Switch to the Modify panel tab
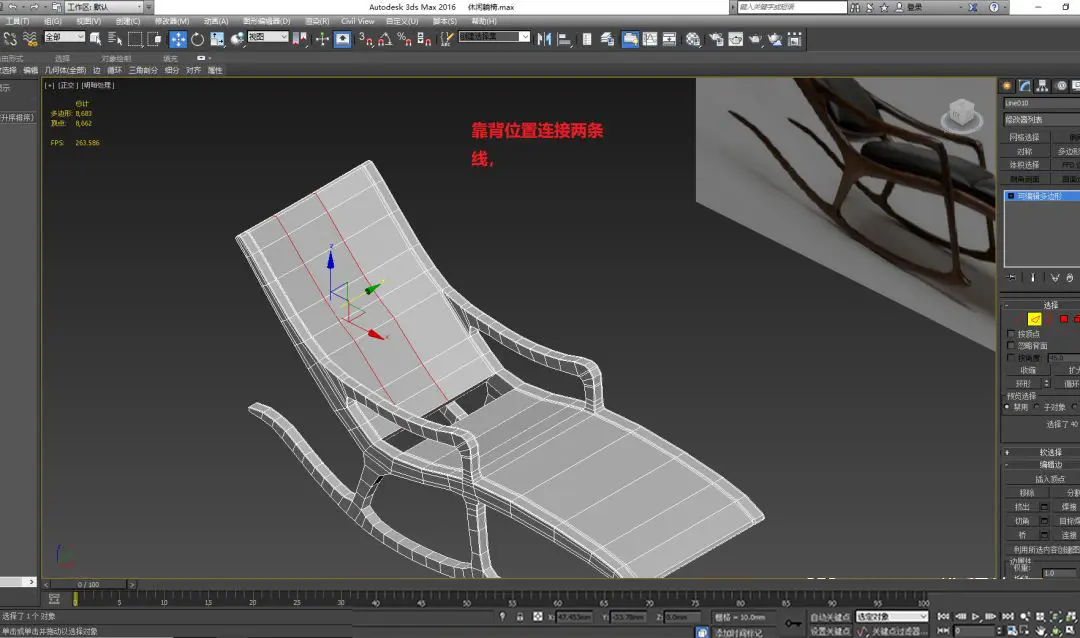1080x638 pixels. [x=1025, y=86]
